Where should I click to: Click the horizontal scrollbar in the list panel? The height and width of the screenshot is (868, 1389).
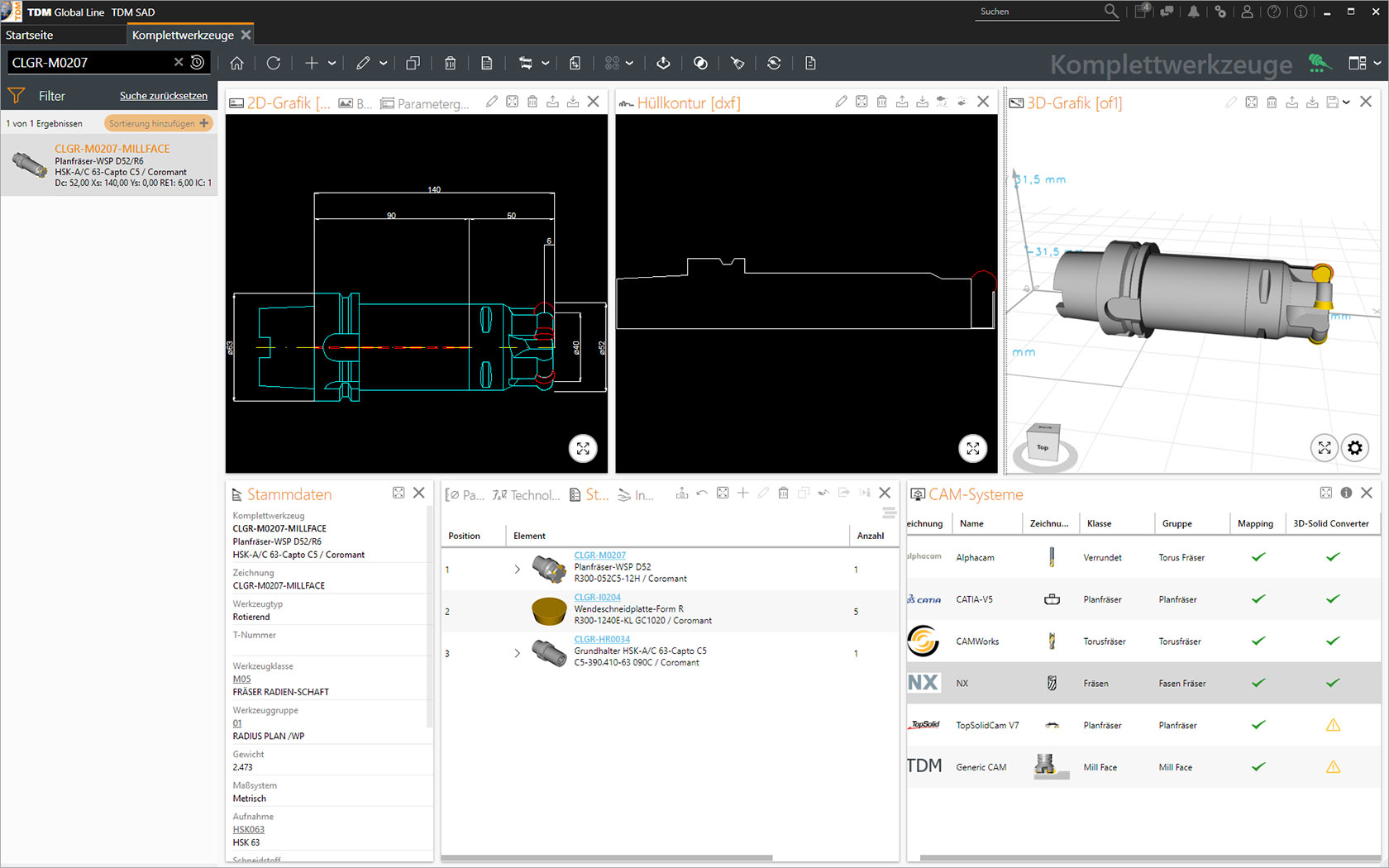(608, 858)
